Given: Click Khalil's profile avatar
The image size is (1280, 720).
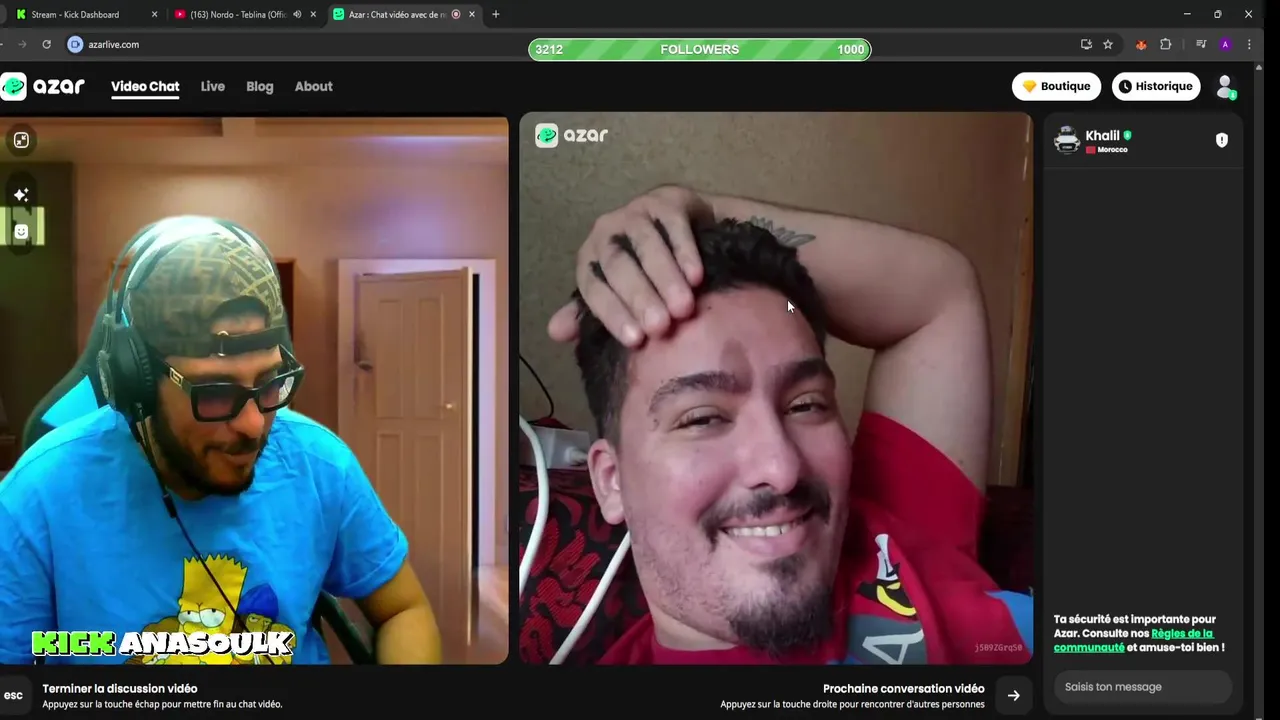Looking at the screenshot, I should 1067,140.
